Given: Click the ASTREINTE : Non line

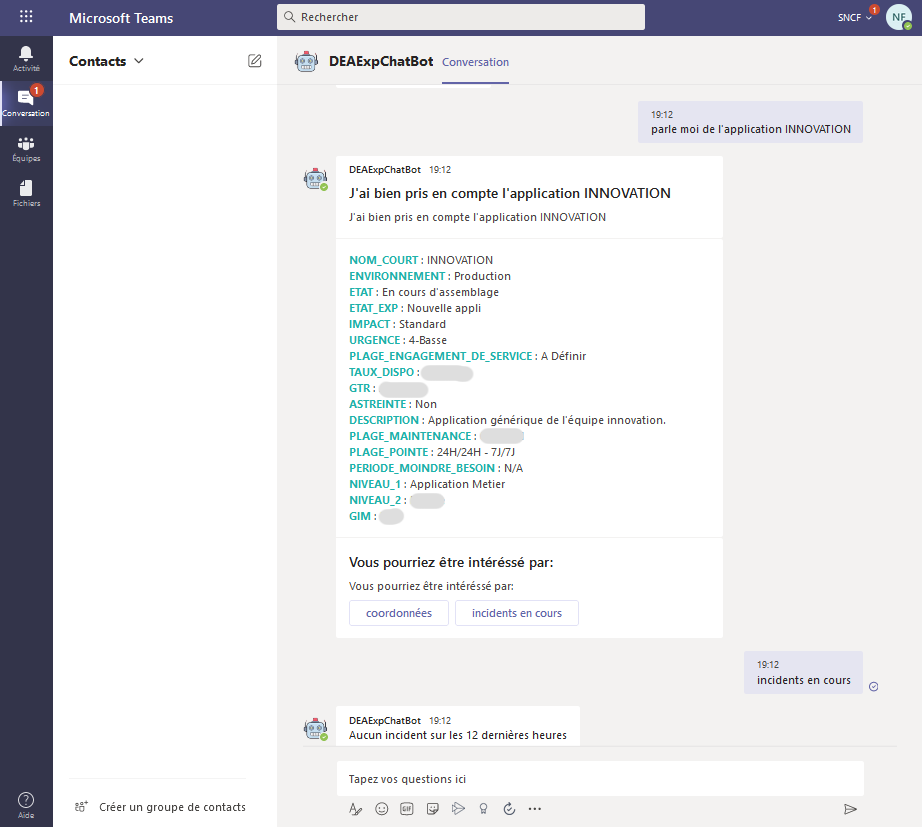Looking at the screenshot, I should [393, 404].
